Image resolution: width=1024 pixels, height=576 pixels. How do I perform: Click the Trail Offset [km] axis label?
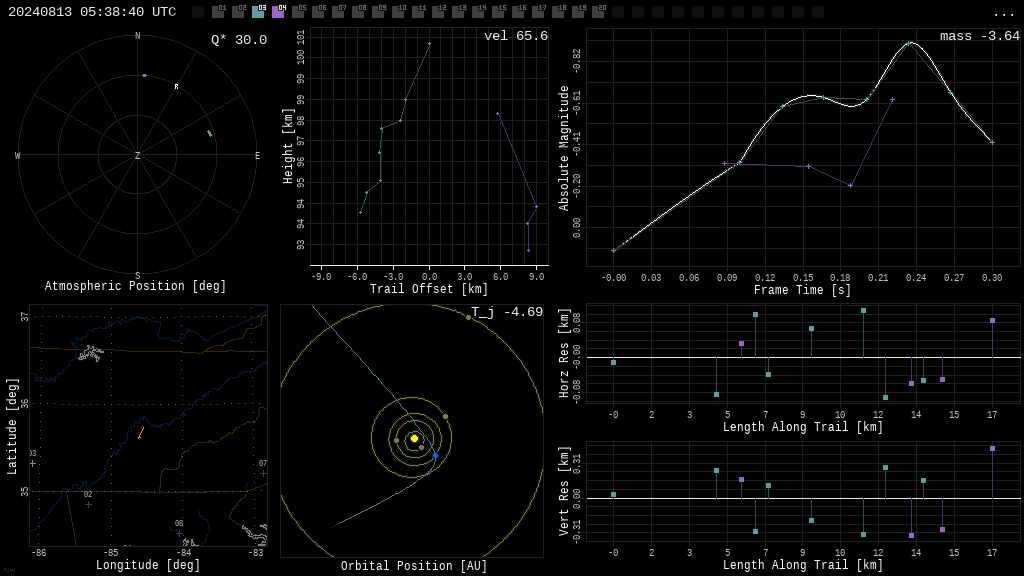(x=429, y=289)
